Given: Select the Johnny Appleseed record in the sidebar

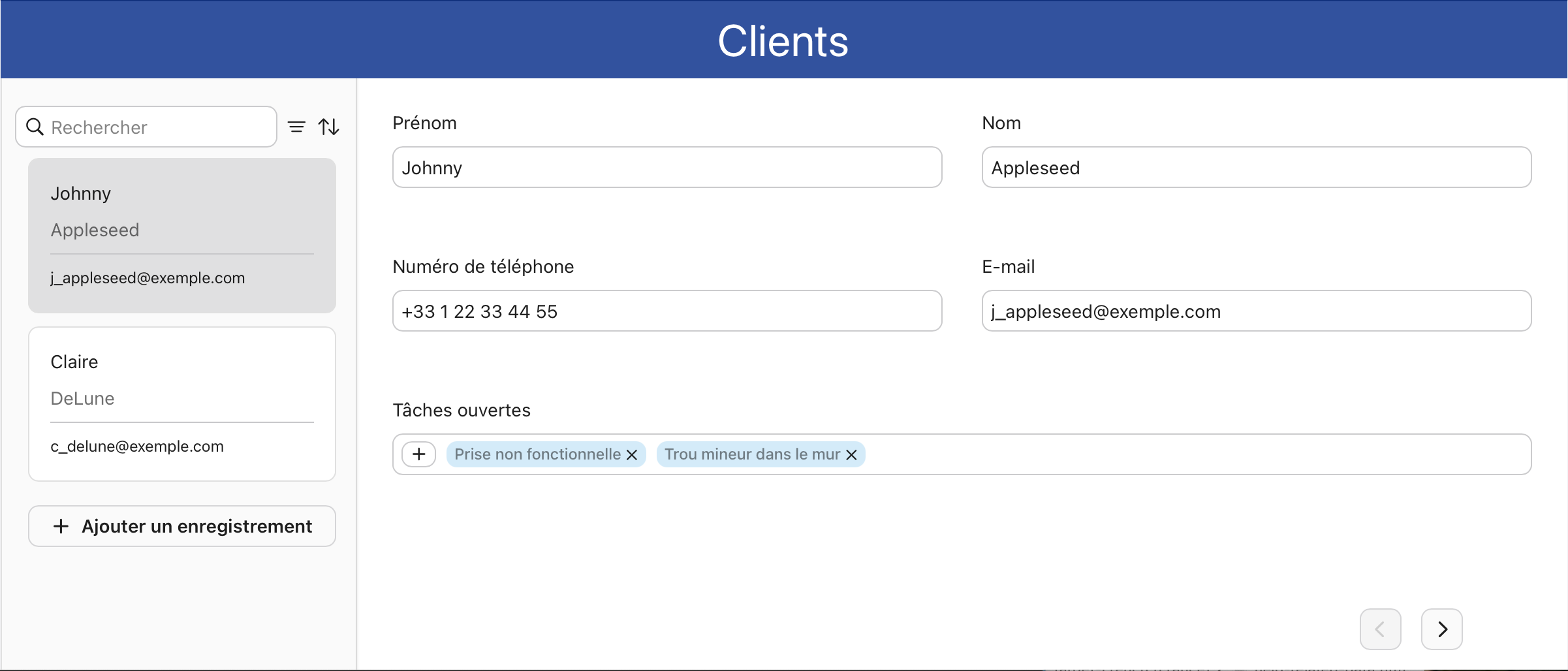Looking at the screenshot, I should tap(181, 235).
